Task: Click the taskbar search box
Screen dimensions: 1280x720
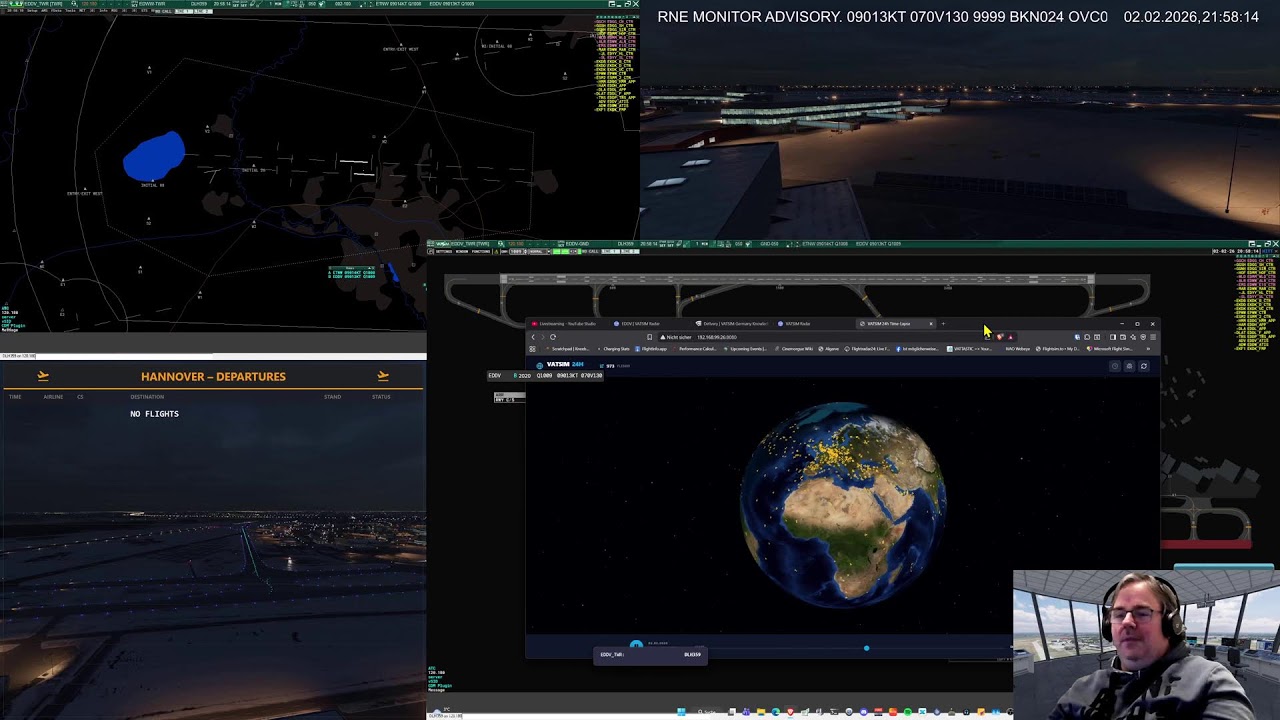Action: click(x=708, y=712)
